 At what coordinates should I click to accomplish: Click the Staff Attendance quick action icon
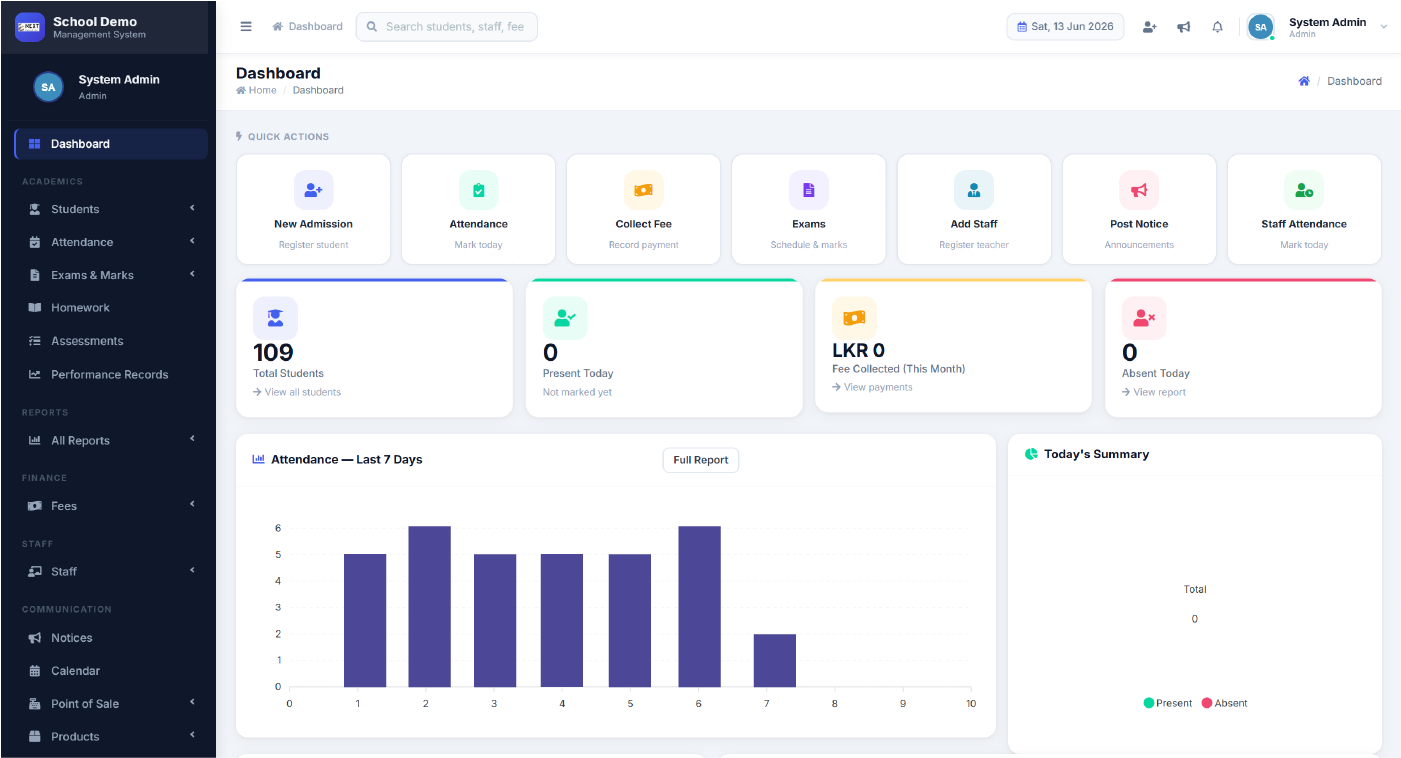(x=1304, y=190)
